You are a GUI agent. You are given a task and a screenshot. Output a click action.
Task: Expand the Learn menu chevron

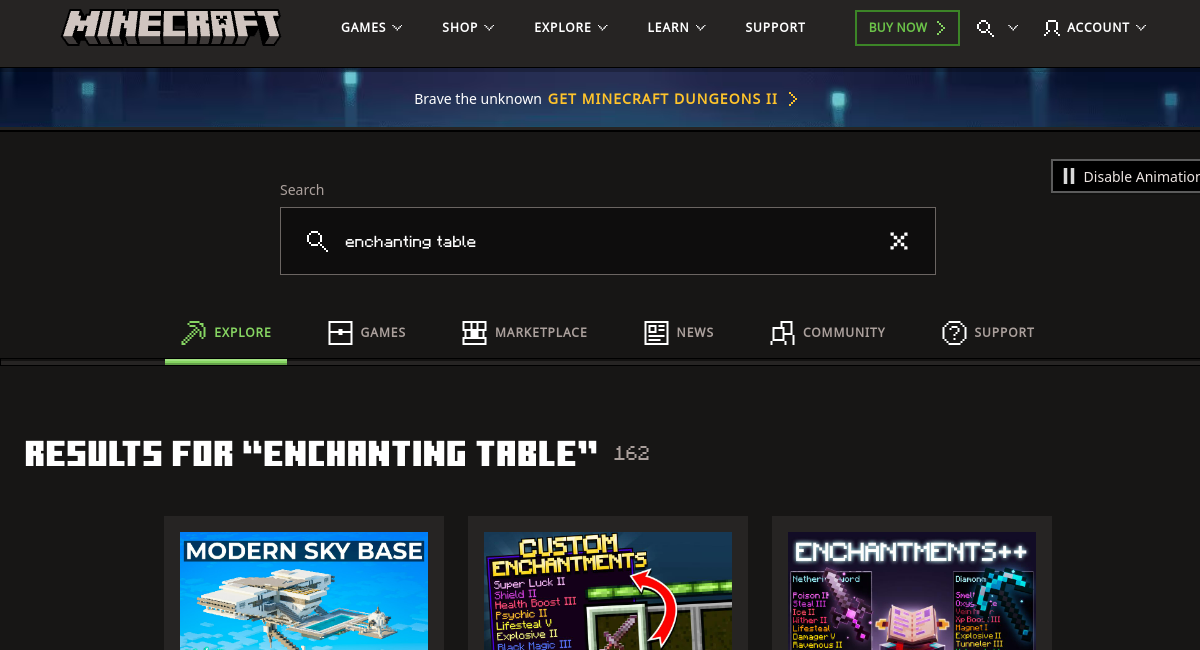pyautogui.click(x=700, y=28)
